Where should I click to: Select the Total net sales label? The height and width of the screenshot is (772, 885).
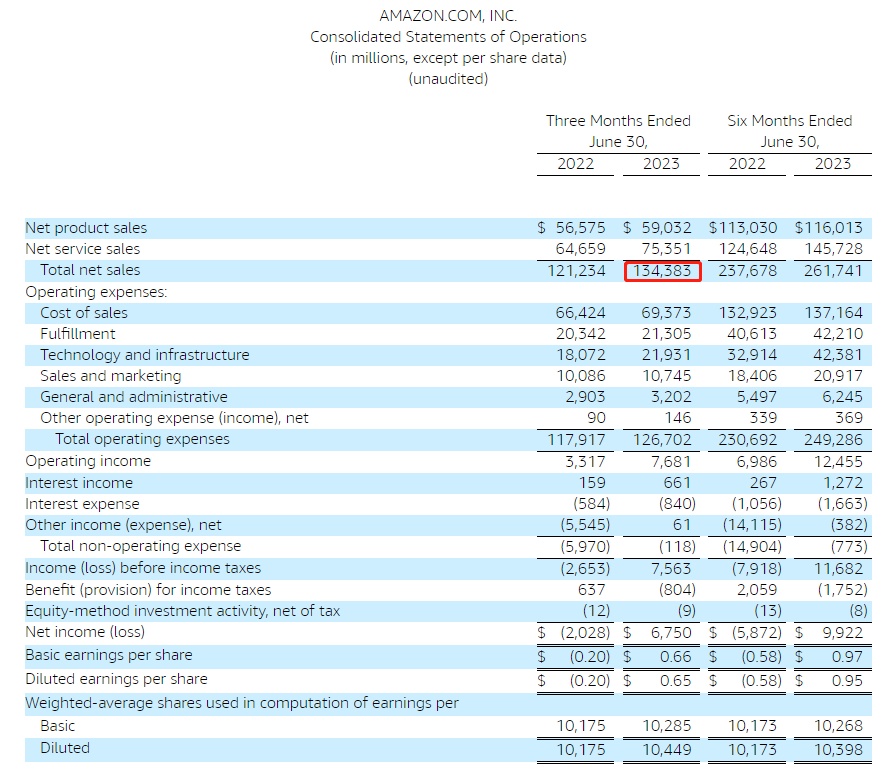point(90,270)
